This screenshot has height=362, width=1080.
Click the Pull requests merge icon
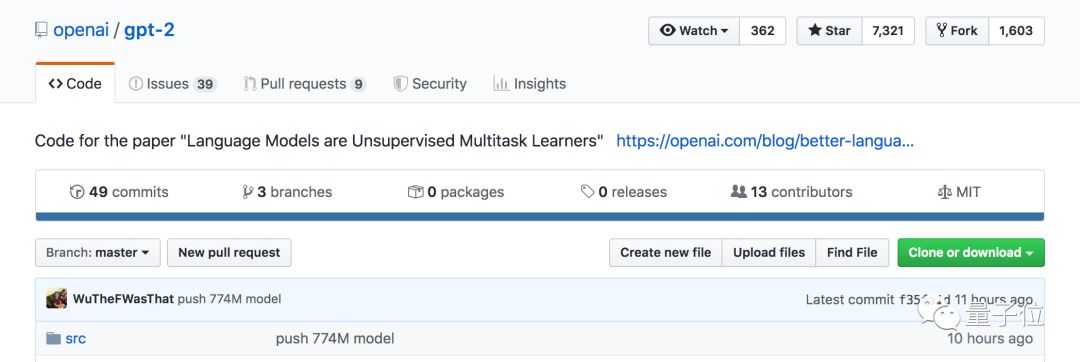click(250, 84)
